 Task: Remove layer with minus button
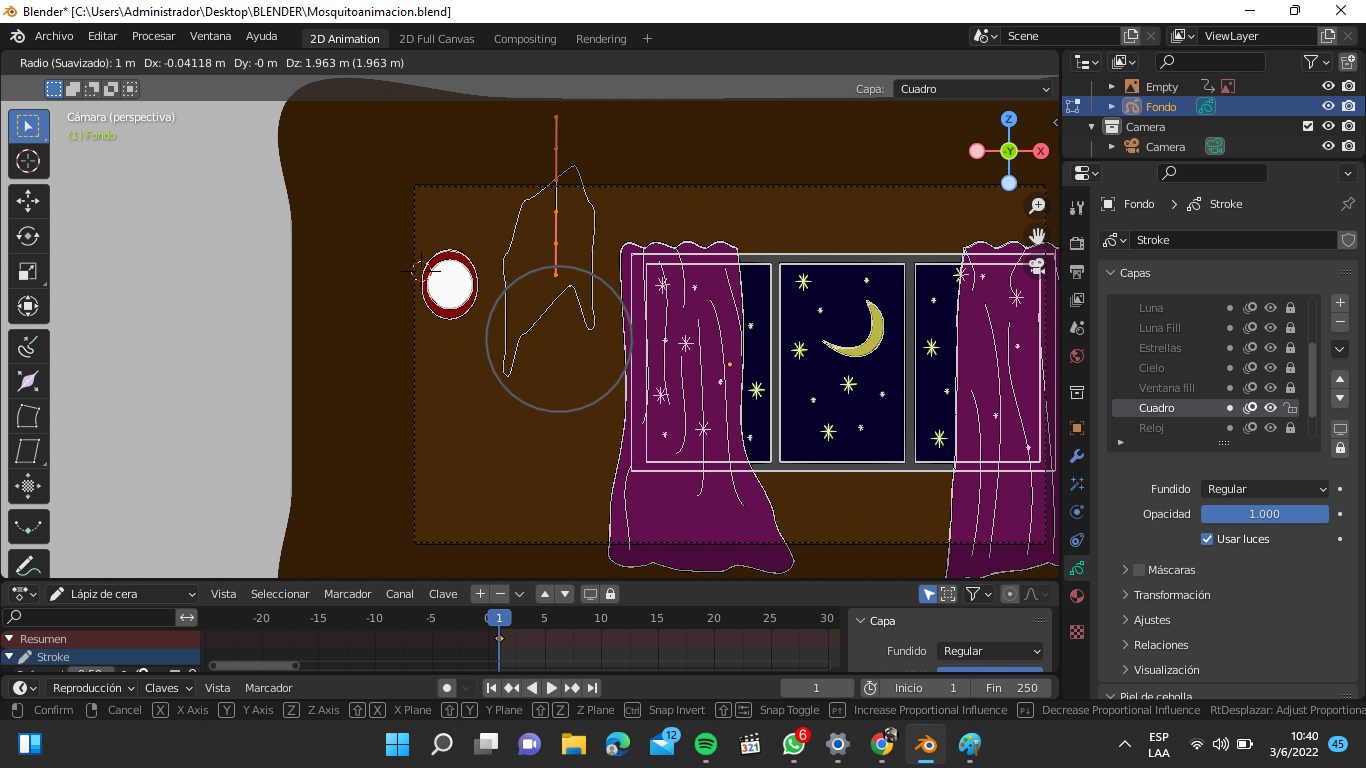[x=1340, y=322]
